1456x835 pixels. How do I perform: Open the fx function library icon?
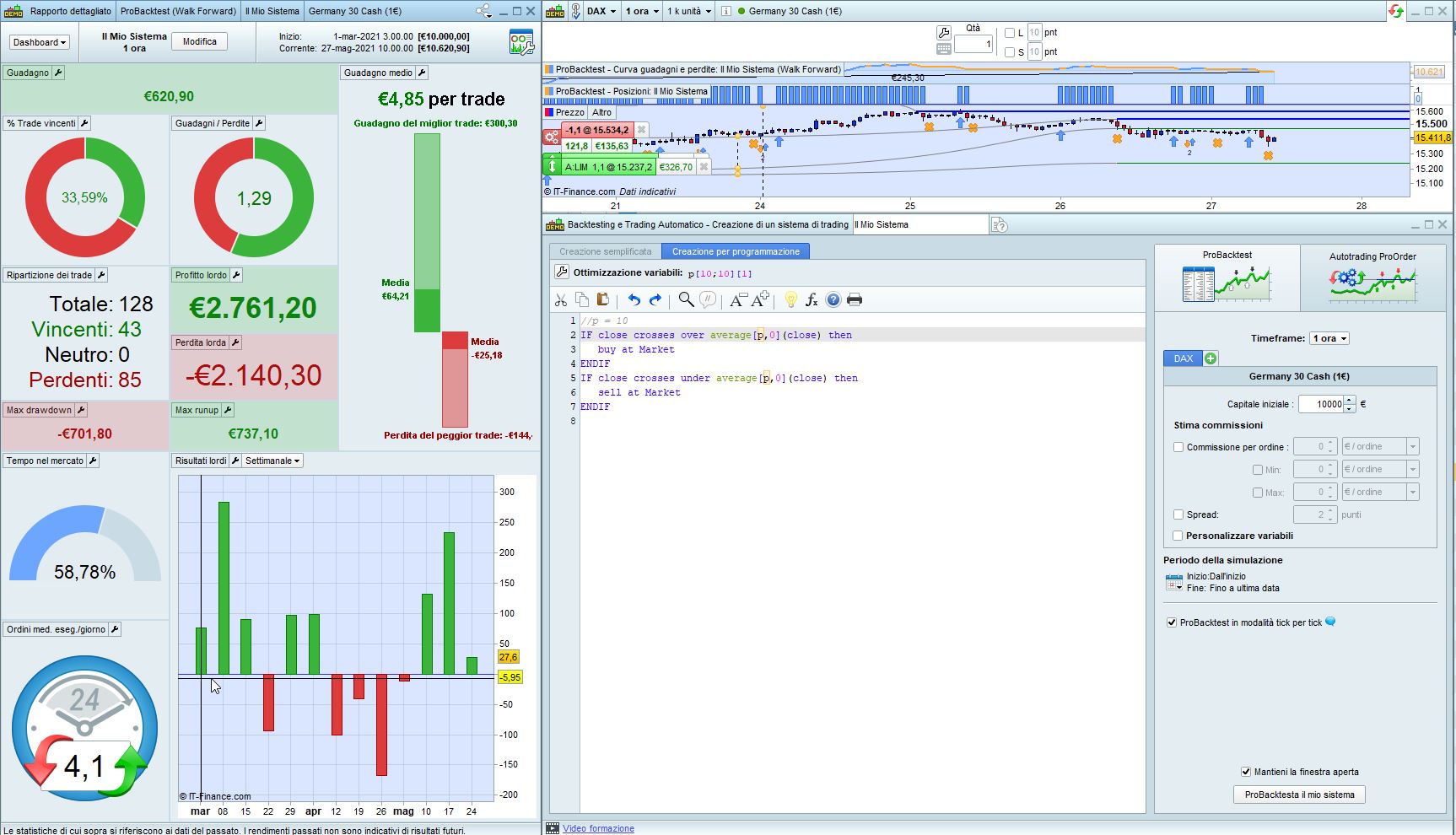[812, 300]
